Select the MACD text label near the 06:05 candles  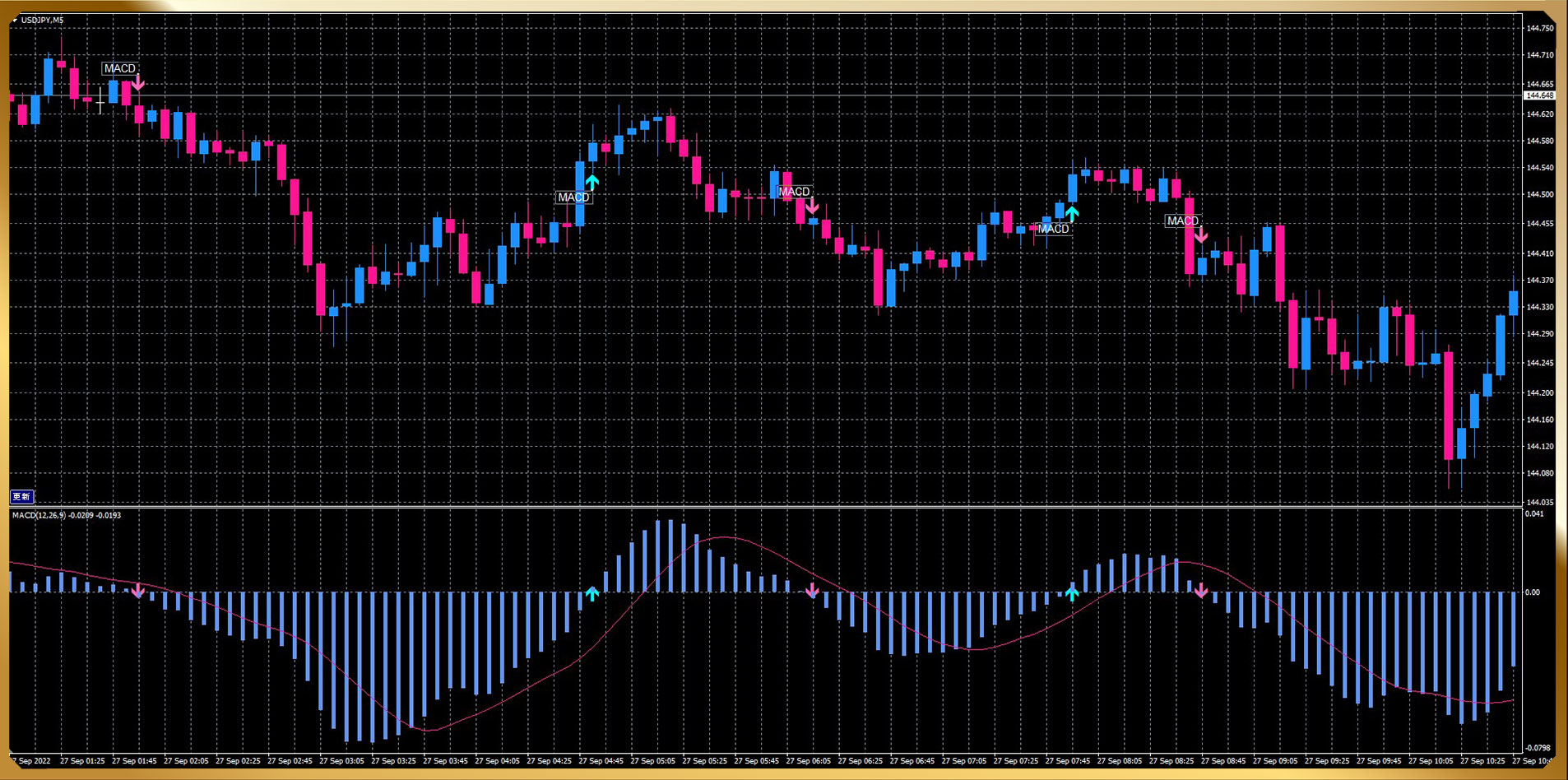tap(794, 192)
